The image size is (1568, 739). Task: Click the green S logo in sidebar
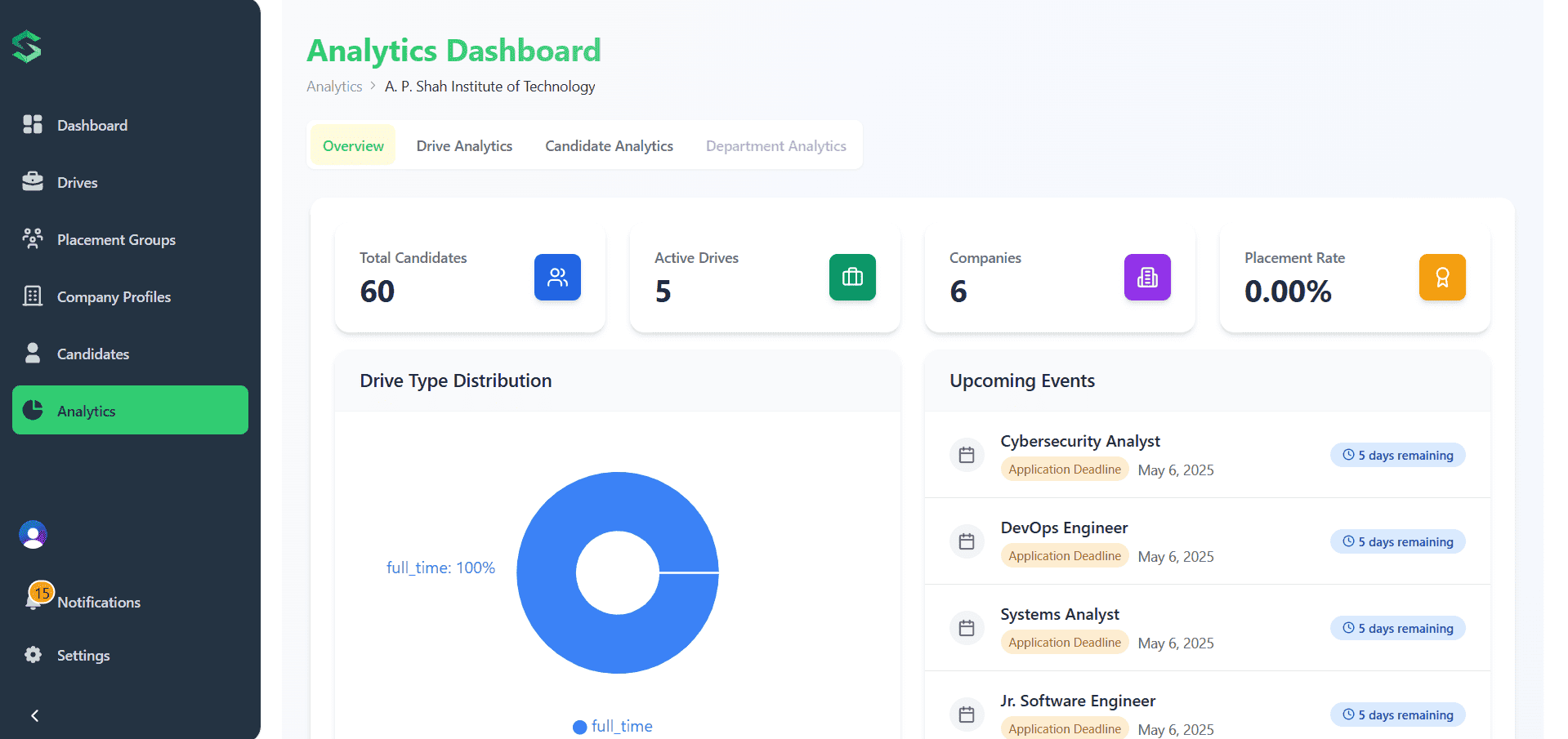tap(27, 47)
